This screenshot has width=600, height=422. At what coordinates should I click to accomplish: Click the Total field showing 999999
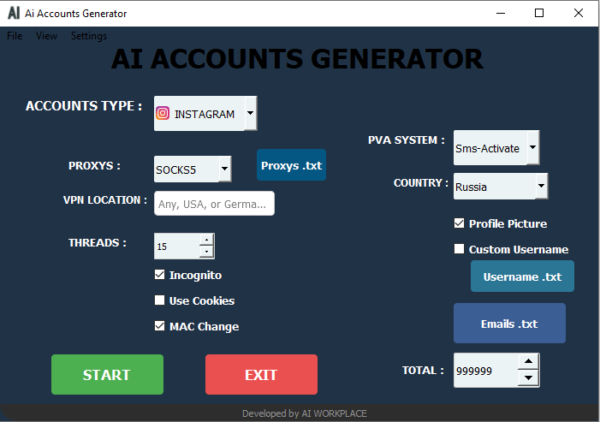[x=486, y=370]
